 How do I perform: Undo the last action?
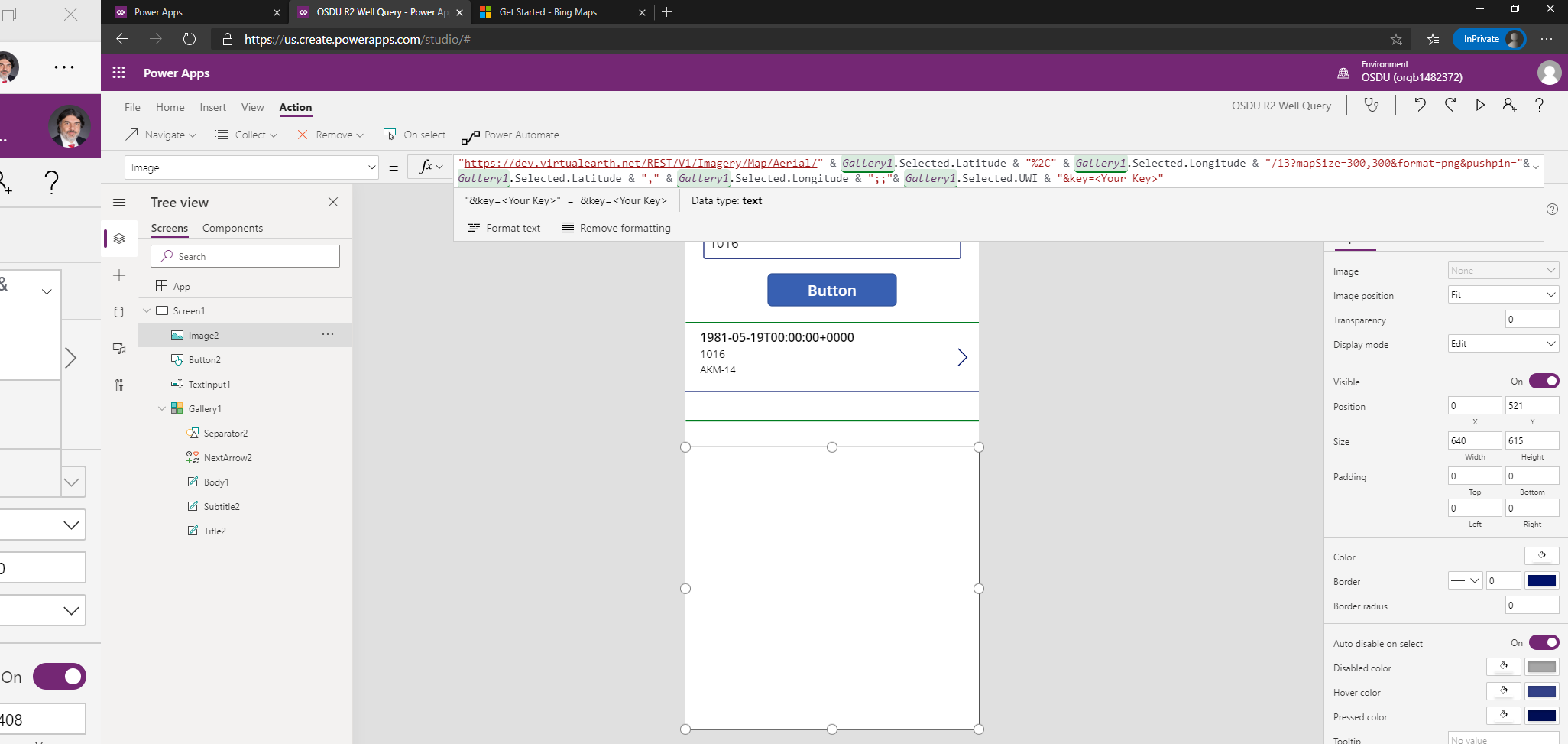[1420, 105]
